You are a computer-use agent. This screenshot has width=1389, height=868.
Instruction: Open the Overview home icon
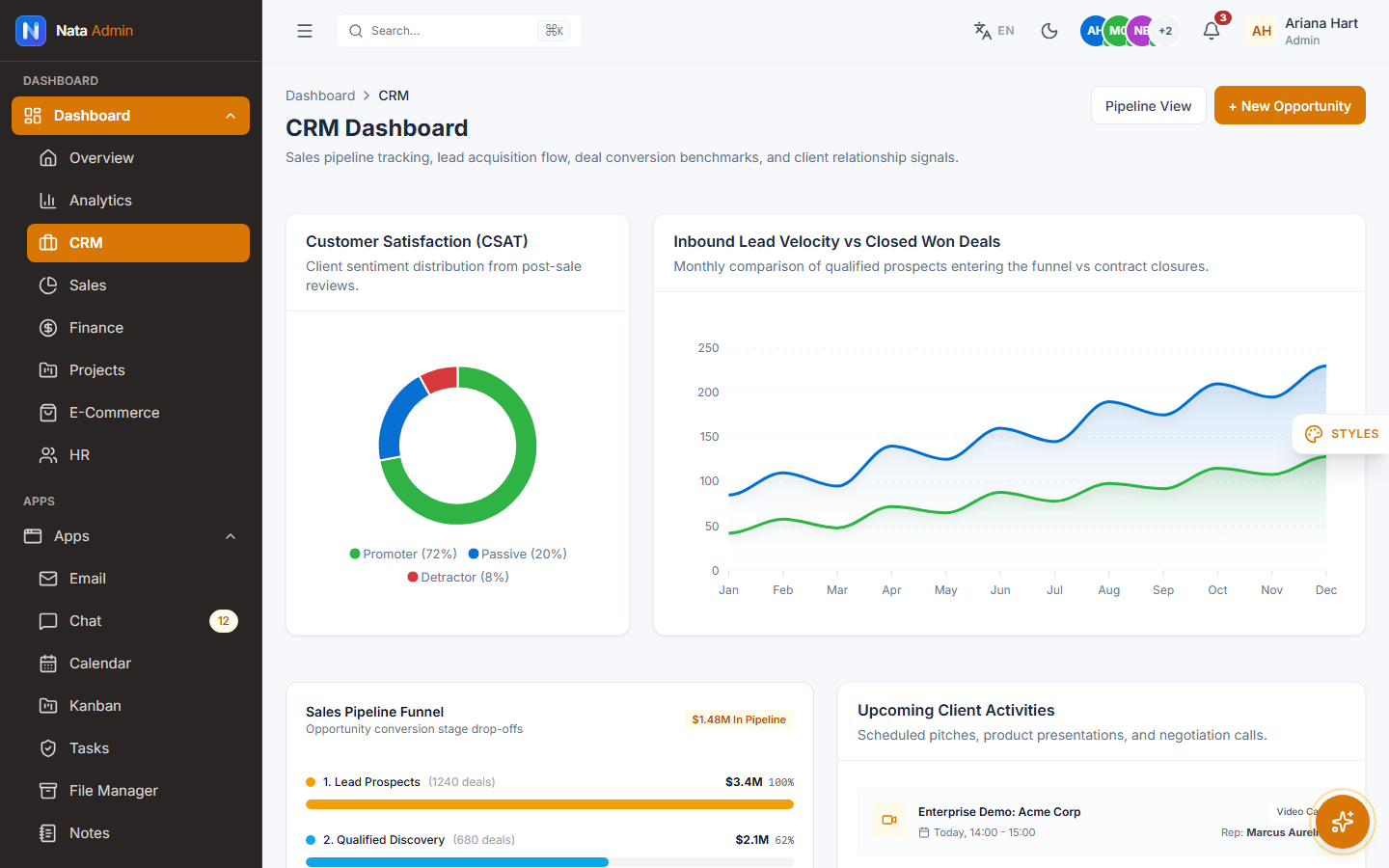(48, 158)
